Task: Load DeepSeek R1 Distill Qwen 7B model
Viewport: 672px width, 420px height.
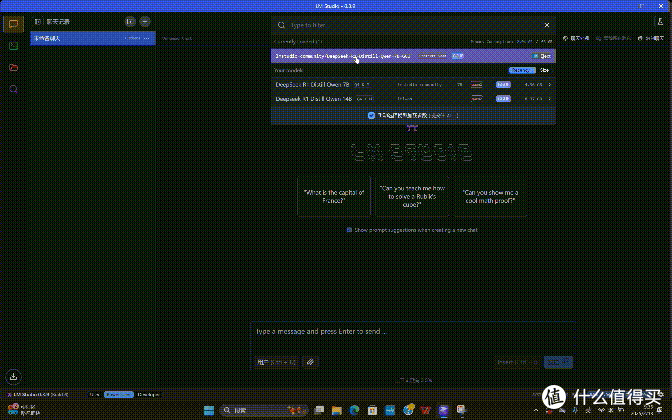Action: (413, 84)
